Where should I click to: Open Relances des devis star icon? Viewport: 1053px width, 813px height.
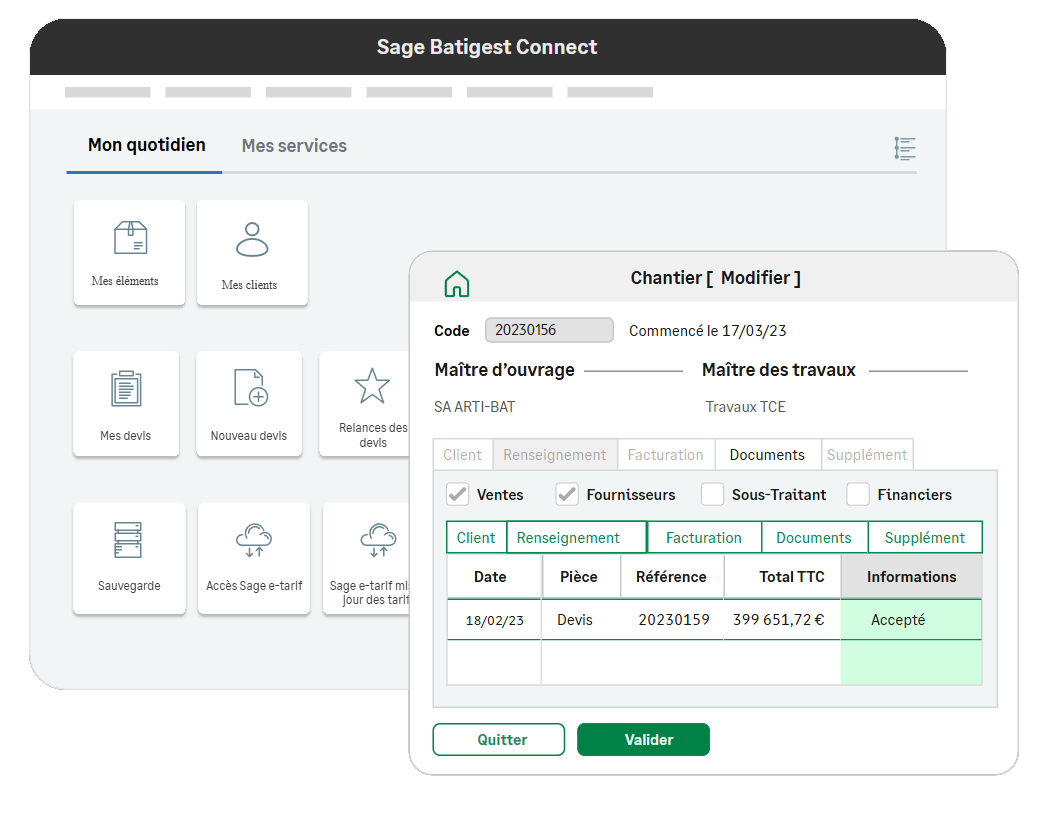[x=371, y=386]
